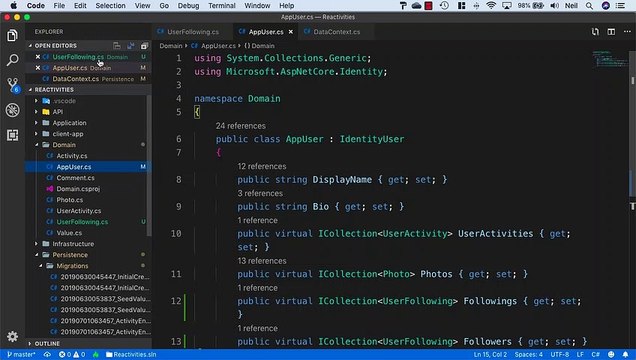Screen dimensions: 636x360
Task: Open the Terminal menu
Action: tap(221, 6)
